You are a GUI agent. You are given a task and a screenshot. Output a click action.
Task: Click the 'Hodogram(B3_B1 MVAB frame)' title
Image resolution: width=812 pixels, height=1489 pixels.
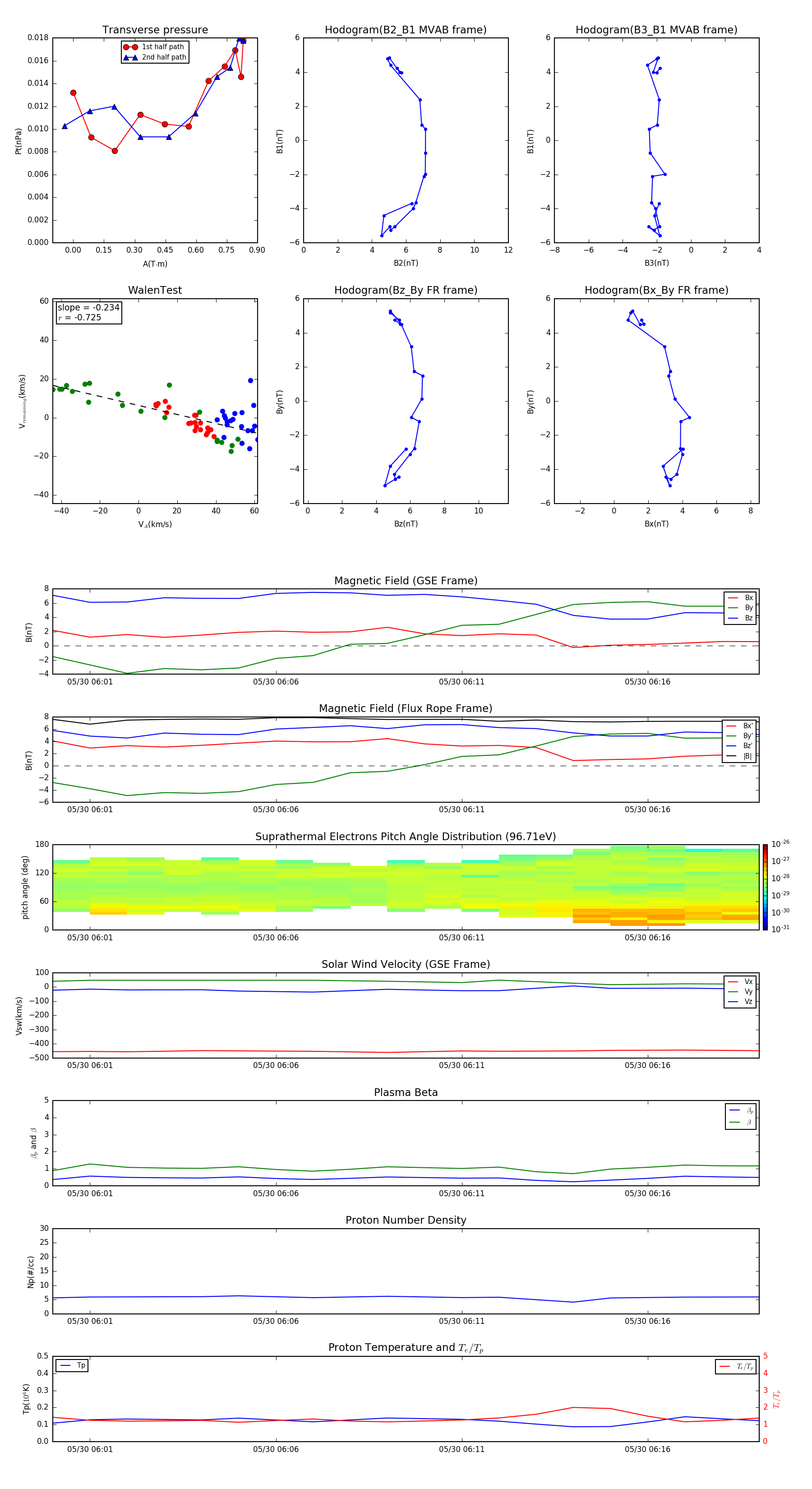click(x=656, y=29)
